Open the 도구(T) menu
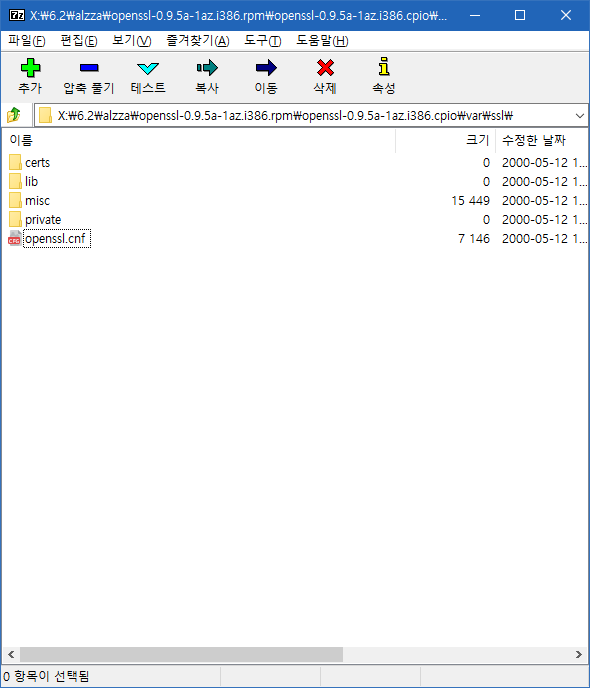This screenshot has width=590, height=688. pos(262,41)
